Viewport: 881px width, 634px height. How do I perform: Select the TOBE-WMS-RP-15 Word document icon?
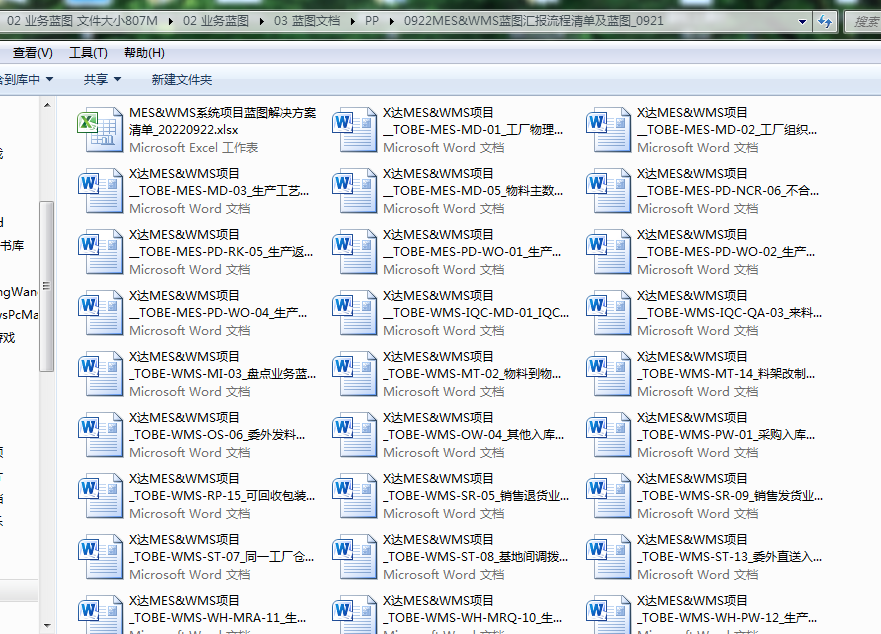click(x=100, y=496)
